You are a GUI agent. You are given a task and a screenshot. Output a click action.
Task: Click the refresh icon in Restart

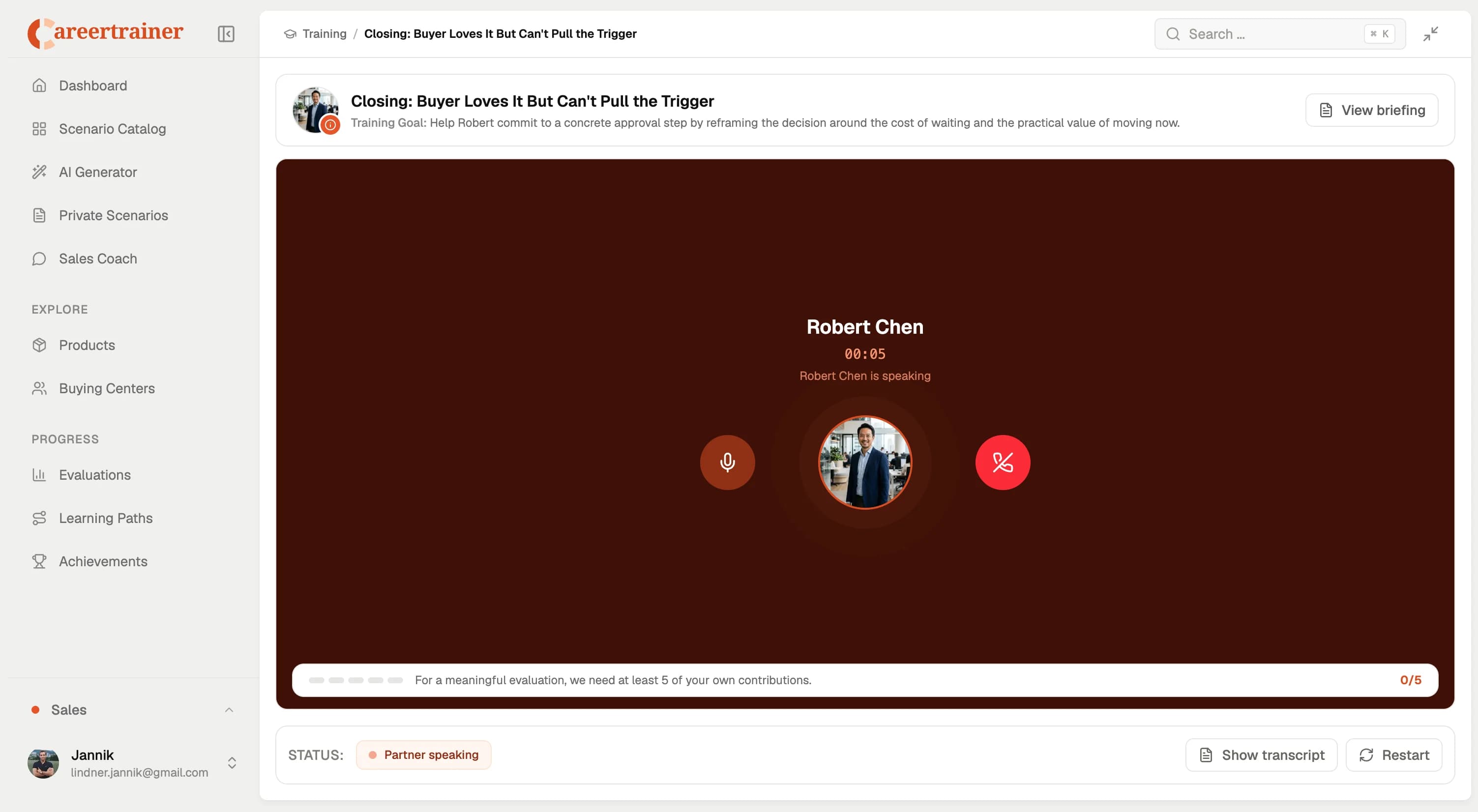1365,754
